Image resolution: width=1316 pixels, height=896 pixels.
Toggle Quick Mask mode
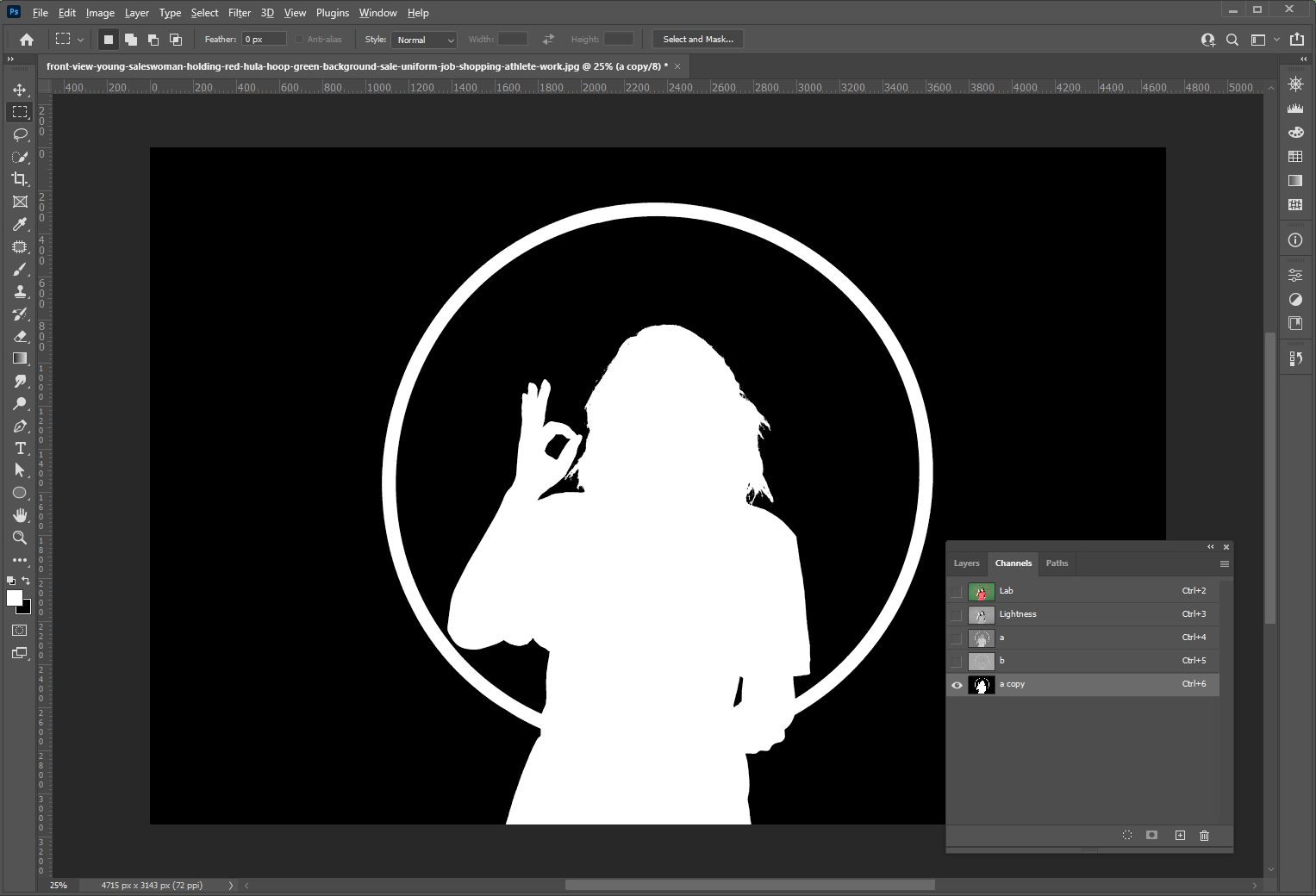pyautogui.click(x=20, y=631)
